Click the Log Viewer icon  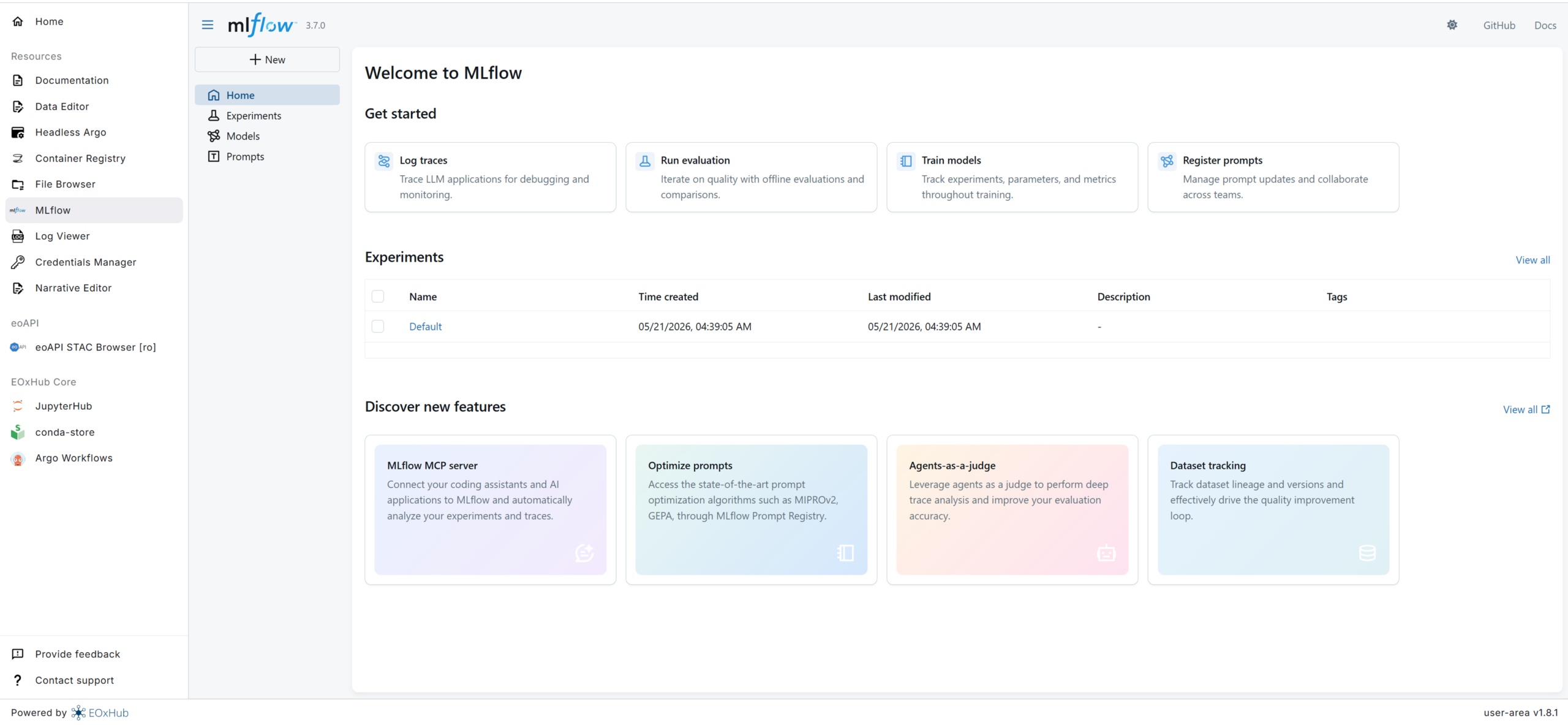[x=18, y=236]
